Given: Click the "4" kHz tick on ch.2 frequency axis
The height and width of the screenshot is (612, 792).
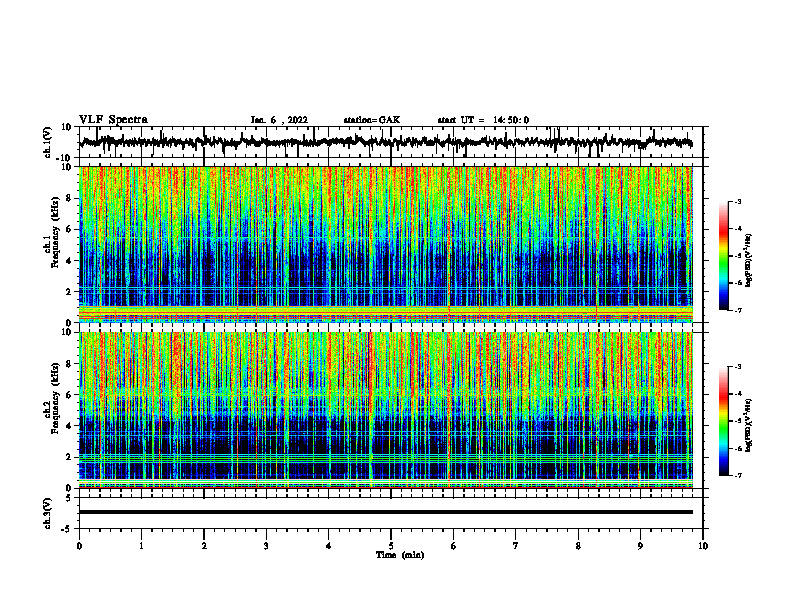Looking at the screenshot, I should coord(69,426).
